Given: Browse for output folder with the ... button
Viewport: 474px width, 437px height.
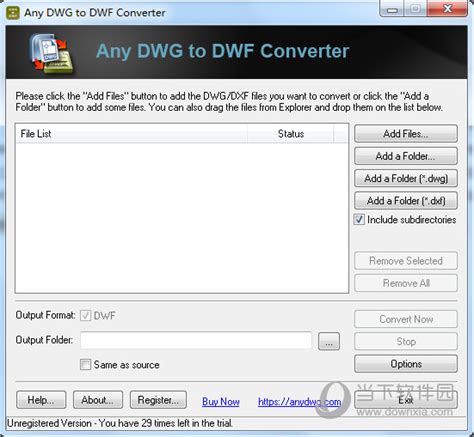Looking at the screenshot, I should 329,341.
